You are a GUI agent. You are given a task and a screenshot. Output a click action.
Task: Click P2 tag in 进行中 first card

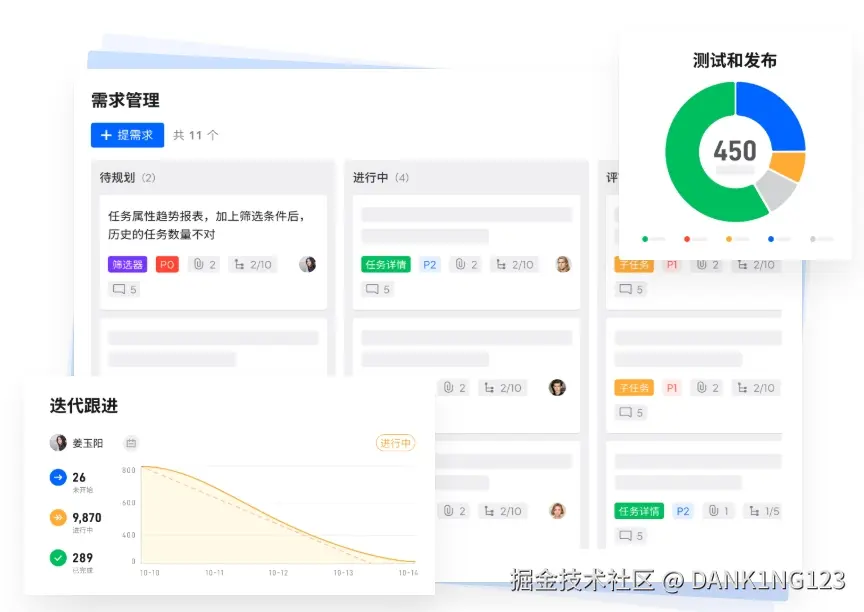[430, 264]
